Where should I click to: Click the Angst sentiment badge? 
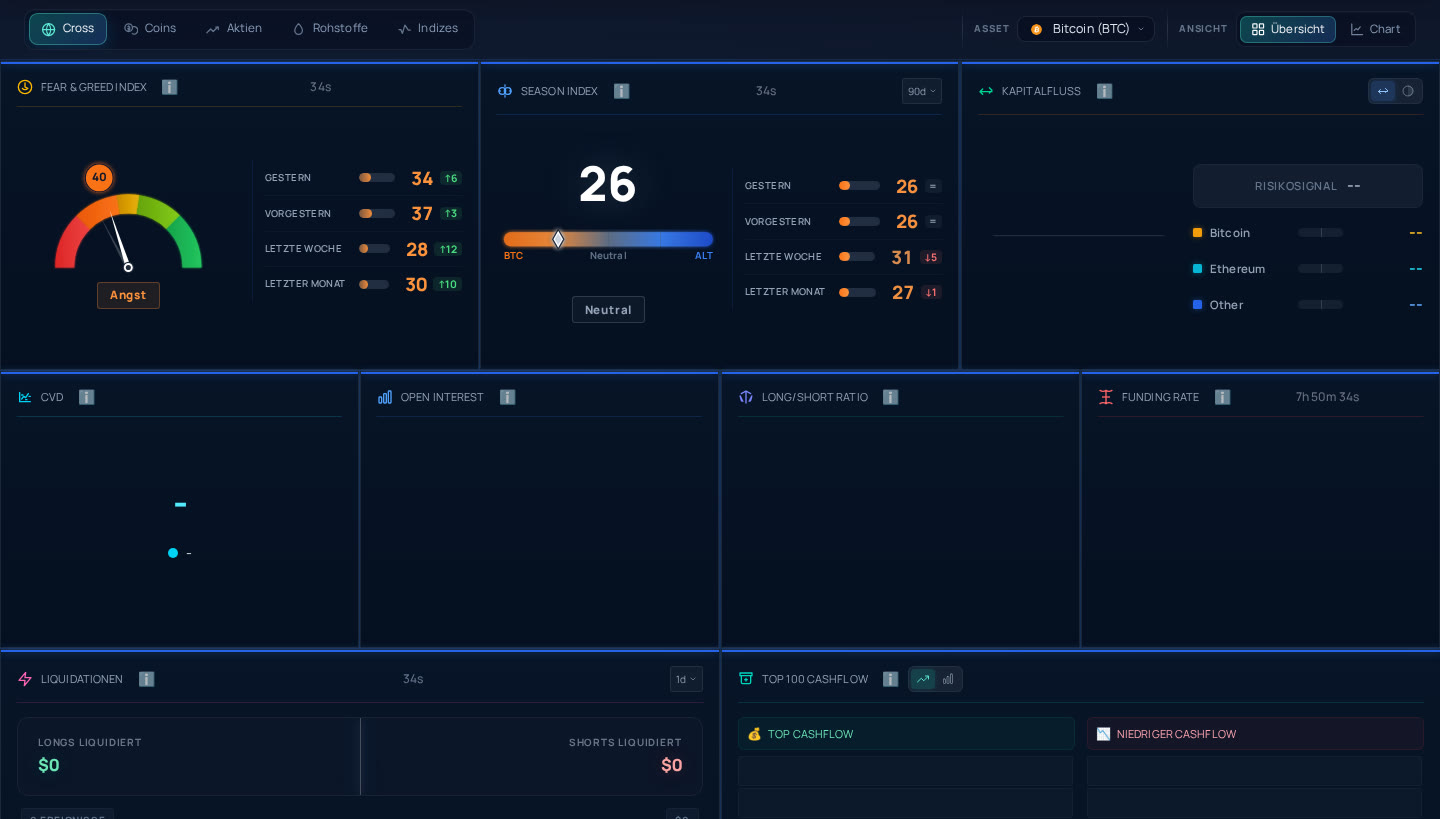tap(128, 295)
